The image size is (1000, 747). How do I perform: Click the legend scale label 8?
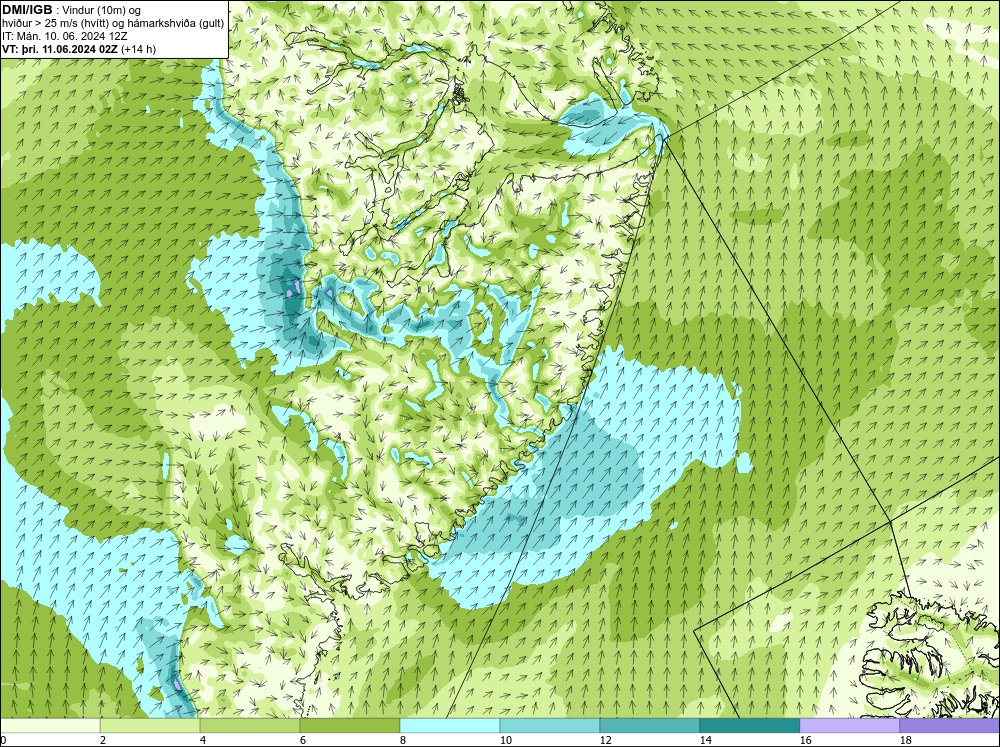[403, 740]
